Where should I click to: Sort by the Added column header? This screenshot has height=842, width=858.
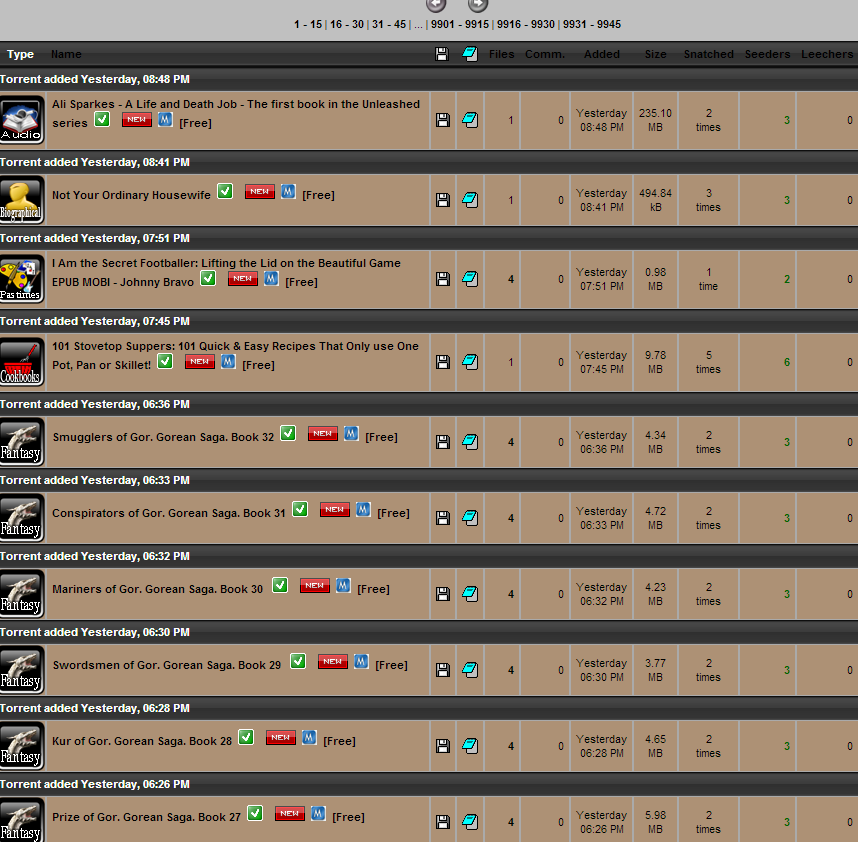[602, 54]
